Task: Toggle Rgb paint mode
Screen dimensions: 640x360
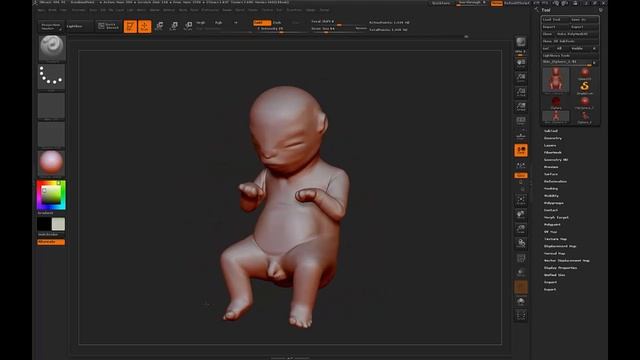Action: tap(219, 23)
